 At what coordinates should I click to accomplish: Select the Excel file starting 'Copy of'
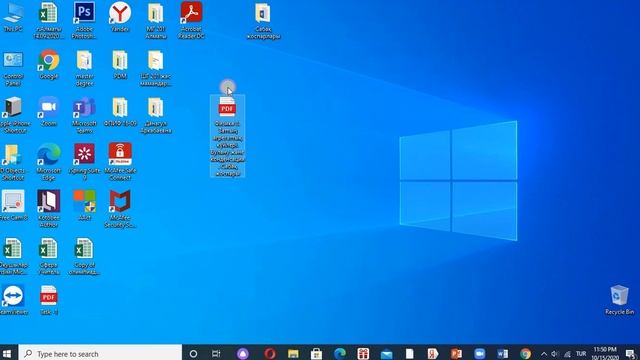point(84,256)
